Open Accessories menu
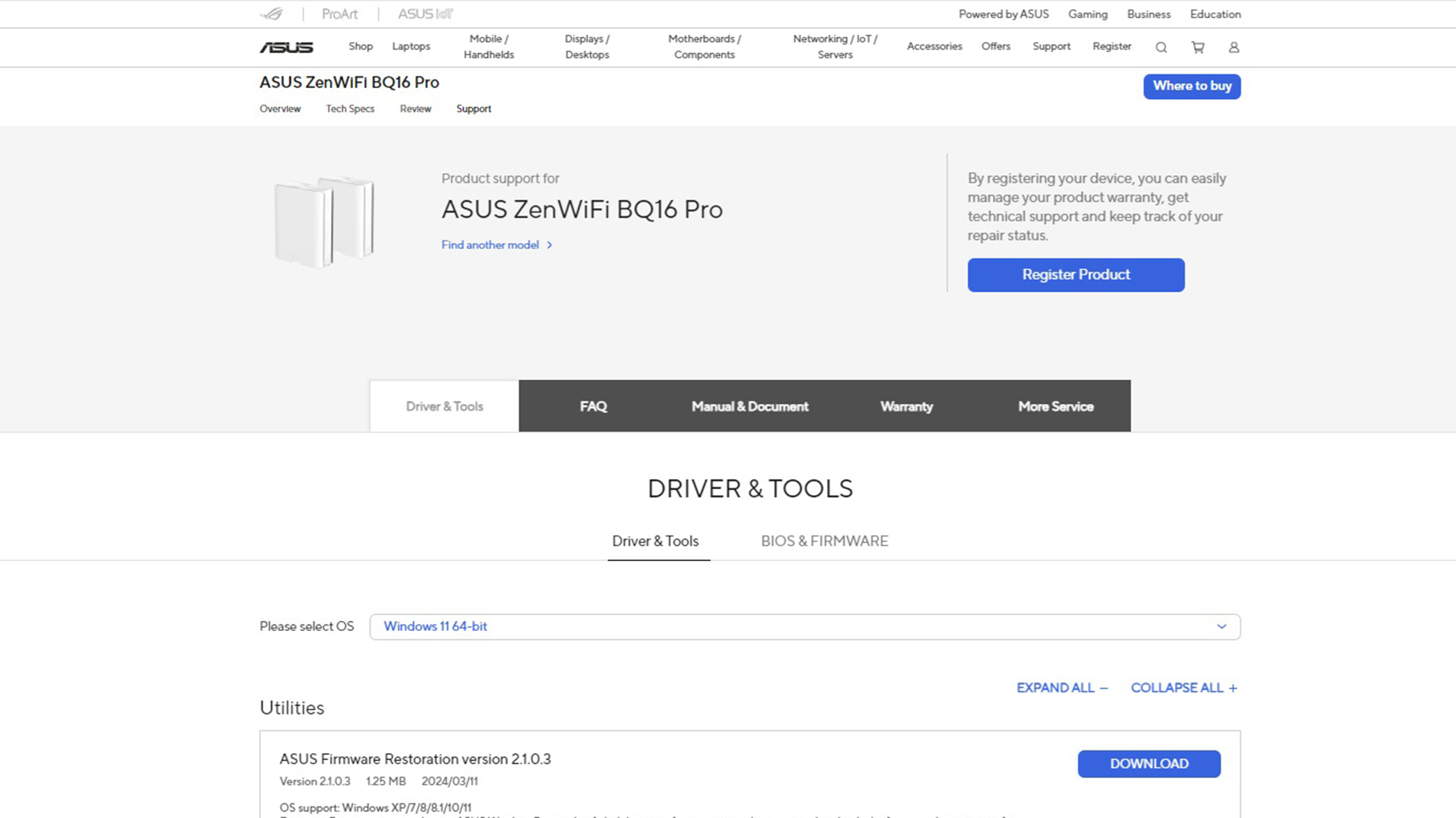 934,46
